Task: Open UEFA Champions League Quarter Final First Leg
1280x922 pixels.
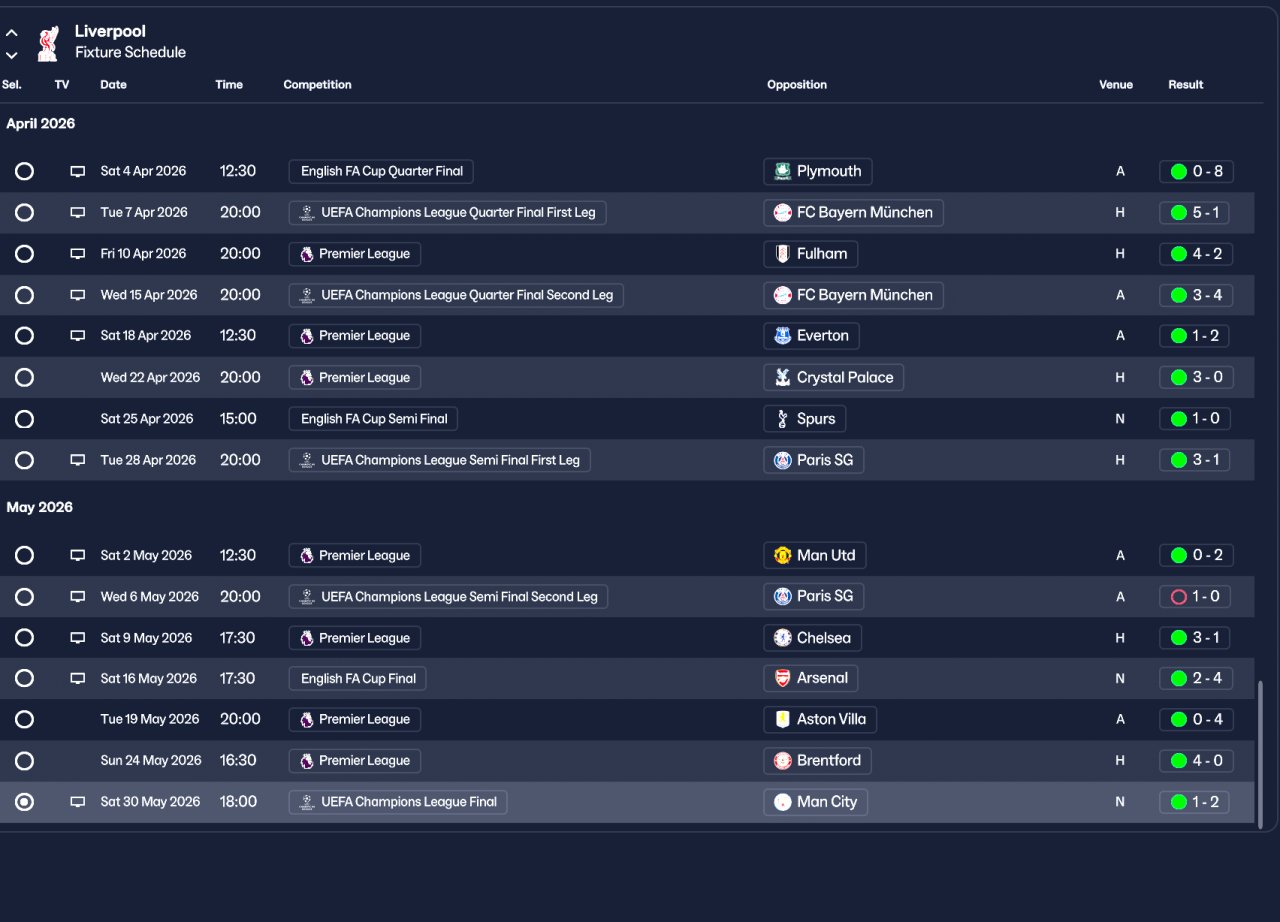Action: point(448,212)
